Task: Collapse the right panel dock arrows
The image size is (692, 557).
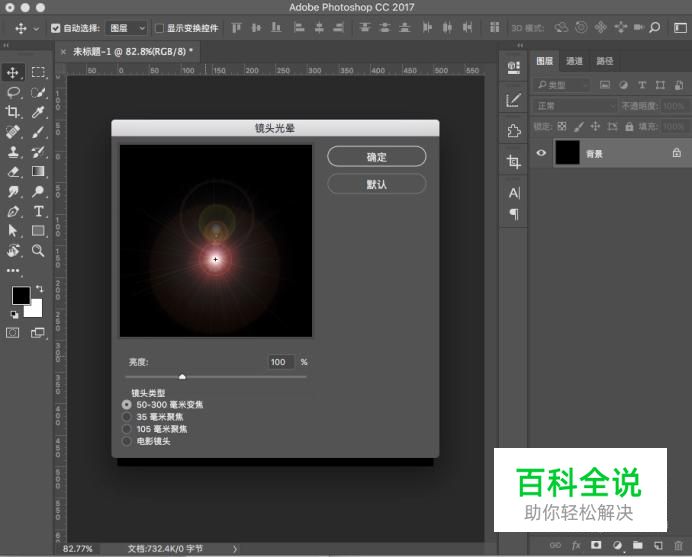Action: pos(520,45)
